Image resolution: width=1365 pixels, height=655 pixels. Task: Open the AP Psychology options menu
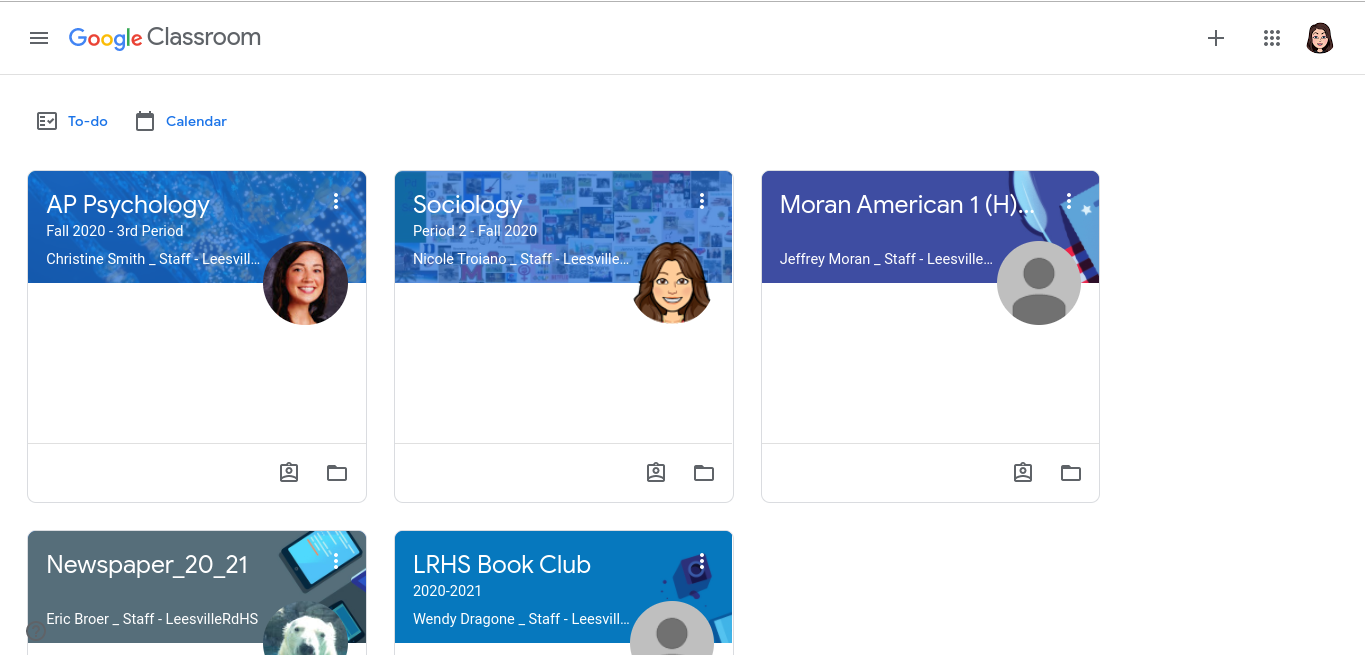336,201
